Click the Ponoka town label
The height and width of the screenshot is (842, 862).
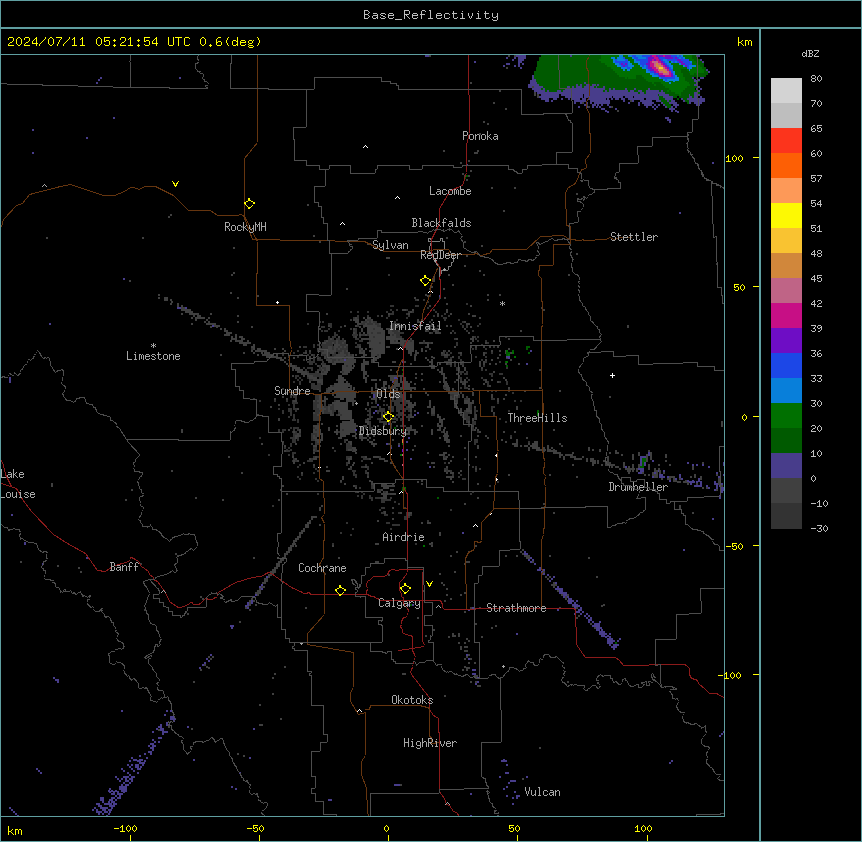click(x=480, y=136)
